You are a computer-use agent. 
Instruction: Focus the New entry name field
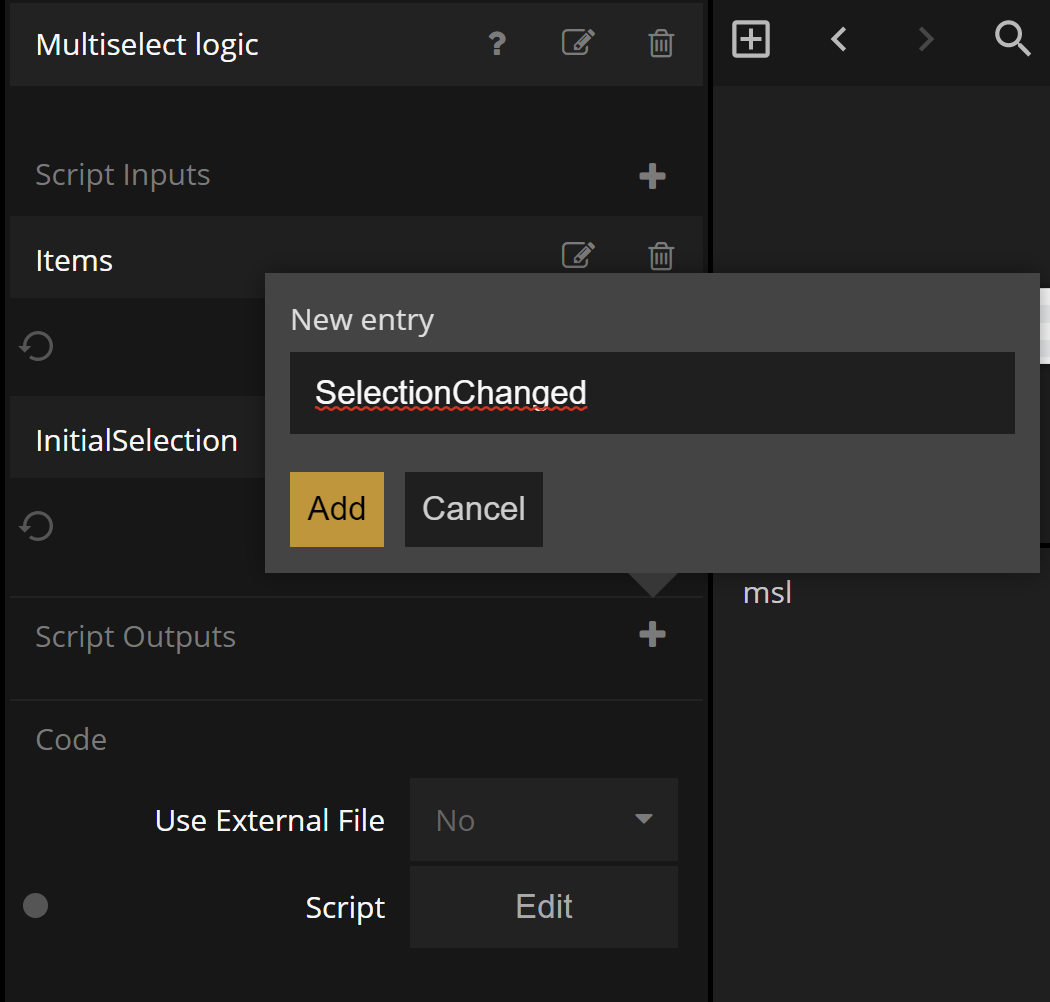652,393
